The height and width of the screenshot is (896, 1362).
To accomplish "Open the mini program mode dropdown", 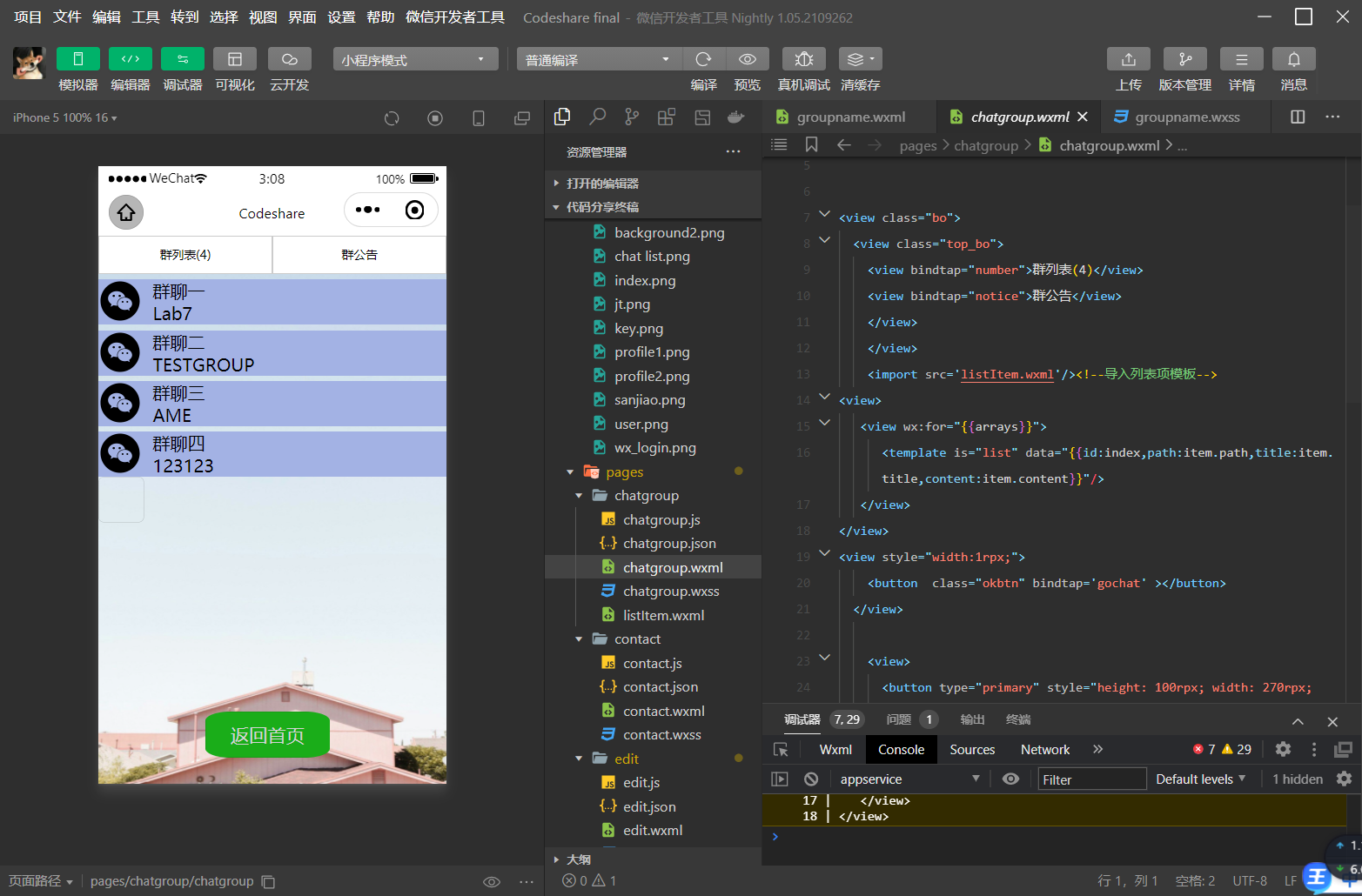I will [415, 59].
